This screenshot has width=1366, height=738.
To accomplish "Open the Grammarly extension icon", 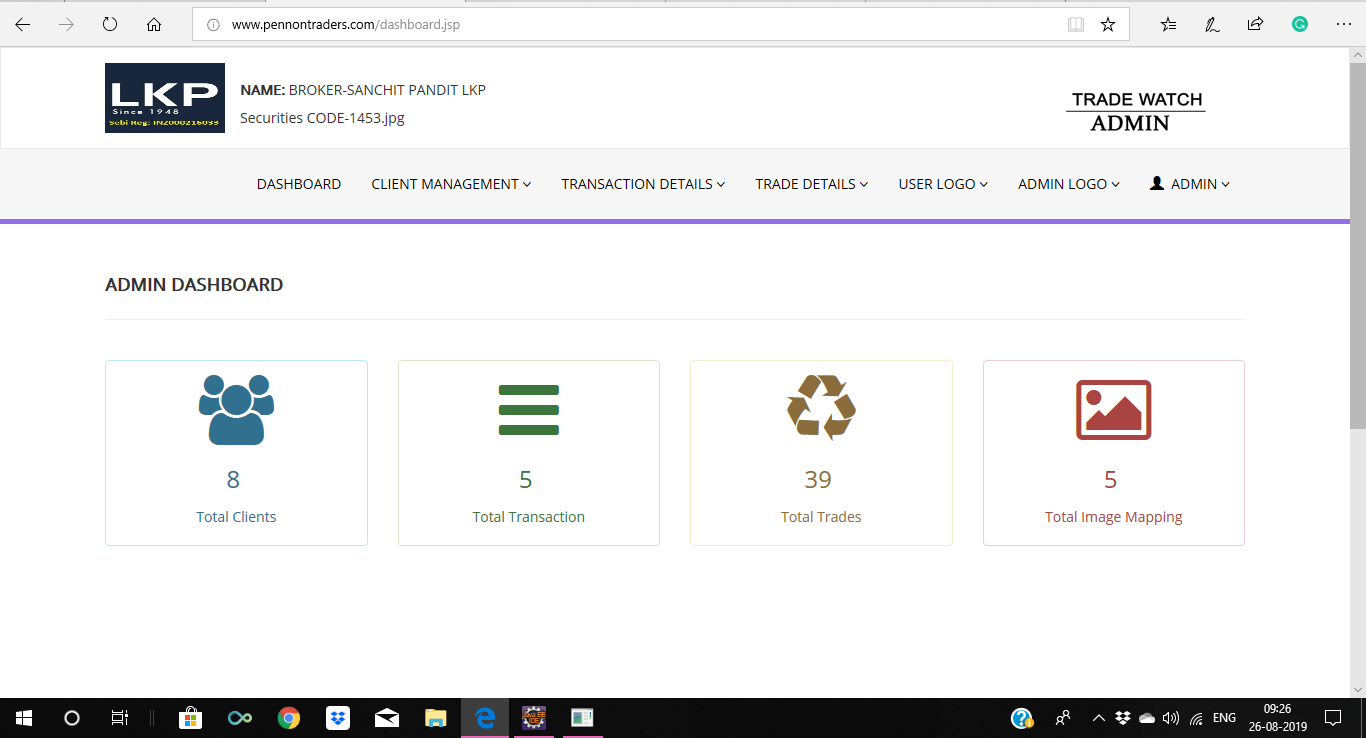I will [x=1299, y=25].
